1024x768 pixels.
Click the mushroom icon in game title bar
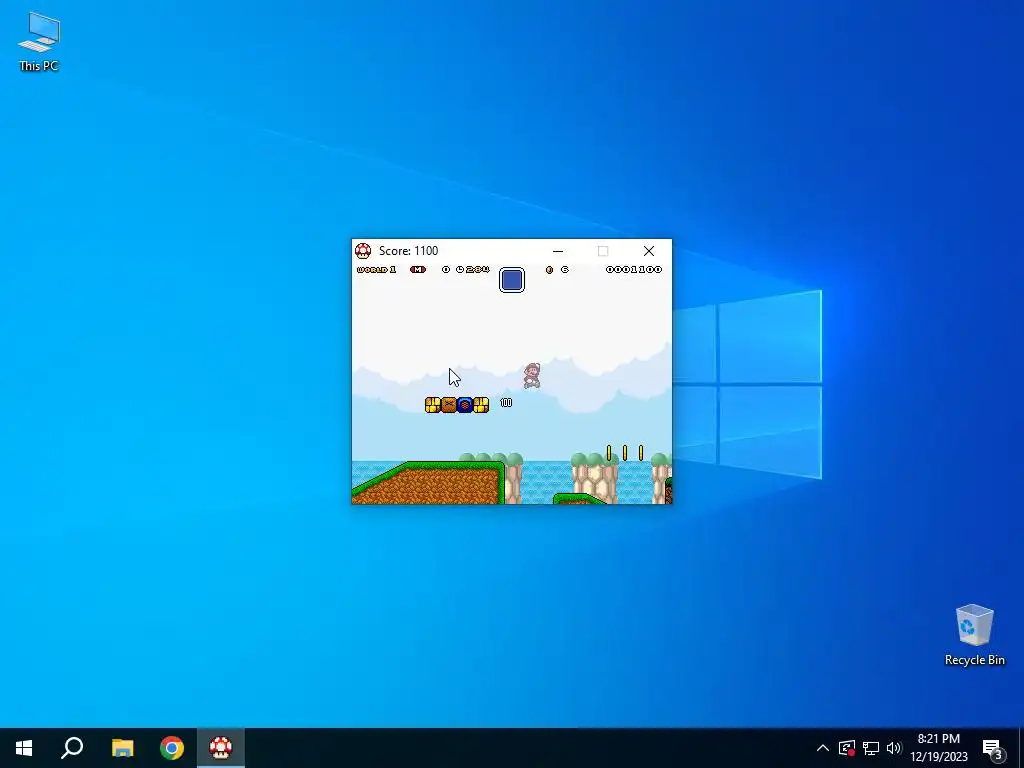pyautogui.click(x=363, y=251)
